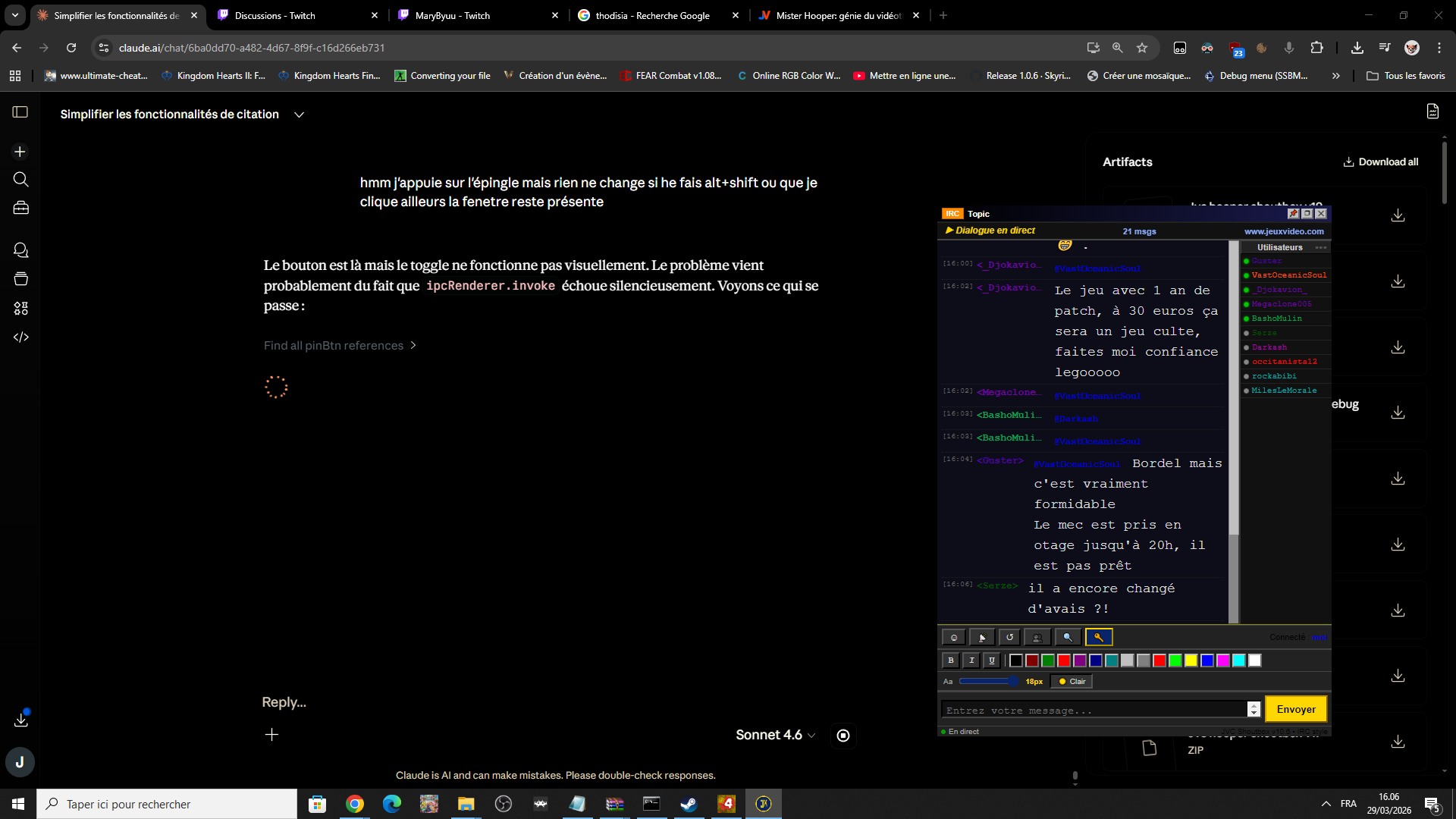Expand the conversation title dropdown chevron
1456x819 pixels.
tap(300, 115)
